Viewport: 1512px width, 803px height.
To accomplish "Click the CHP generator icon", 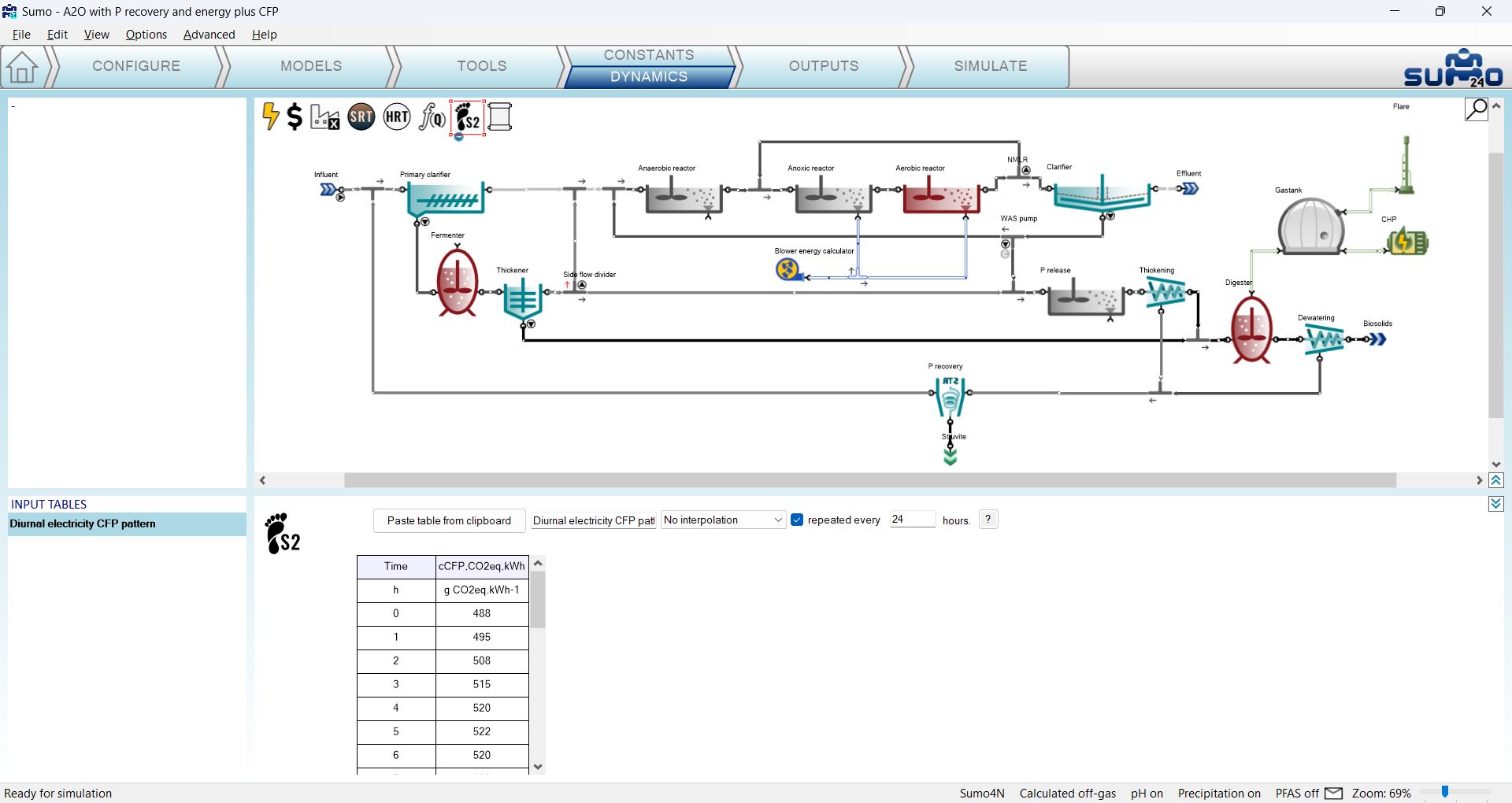I will (1408, 242).
